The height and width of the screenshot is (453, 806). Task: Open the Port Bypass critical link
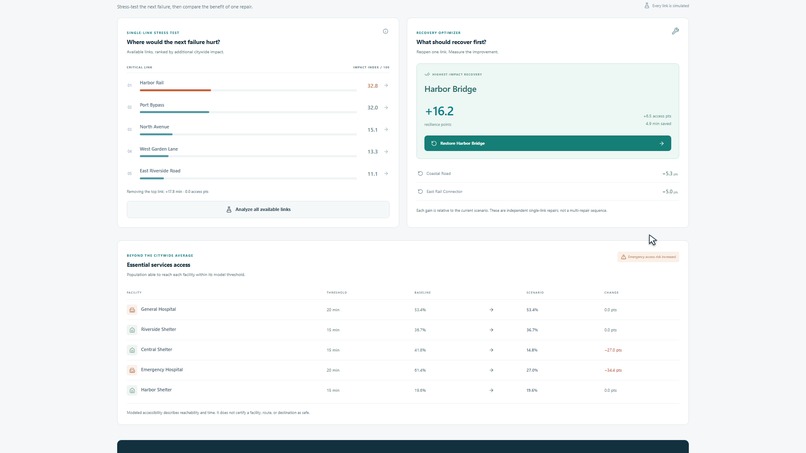(x=258, y=107)
